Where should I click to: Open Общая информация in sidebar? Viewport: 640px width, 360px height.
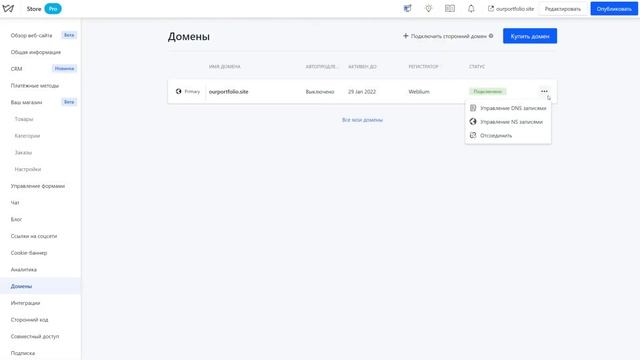click(36, 52)
